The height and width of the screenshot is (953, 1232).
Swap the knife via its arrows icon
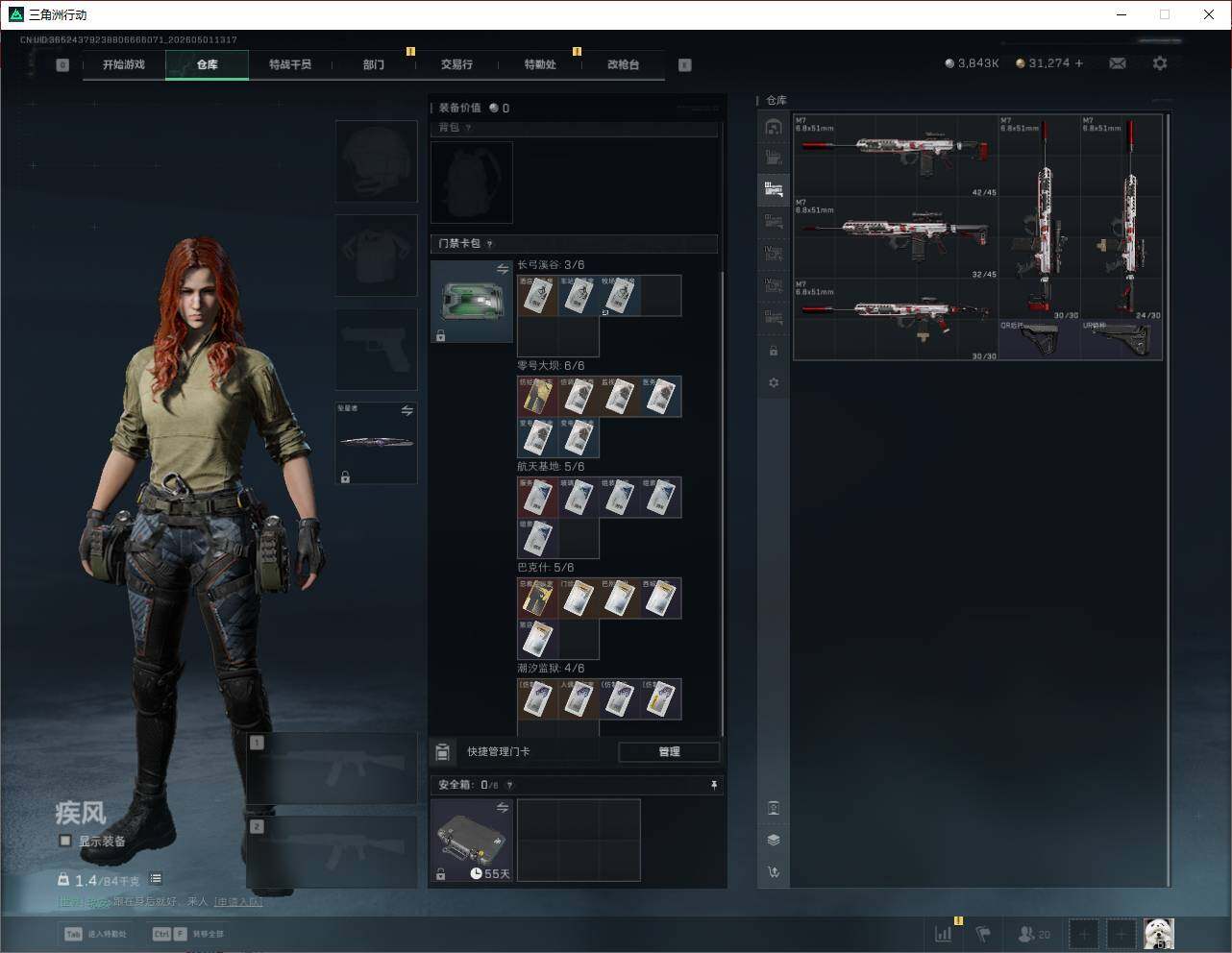(x=407, y=411)
